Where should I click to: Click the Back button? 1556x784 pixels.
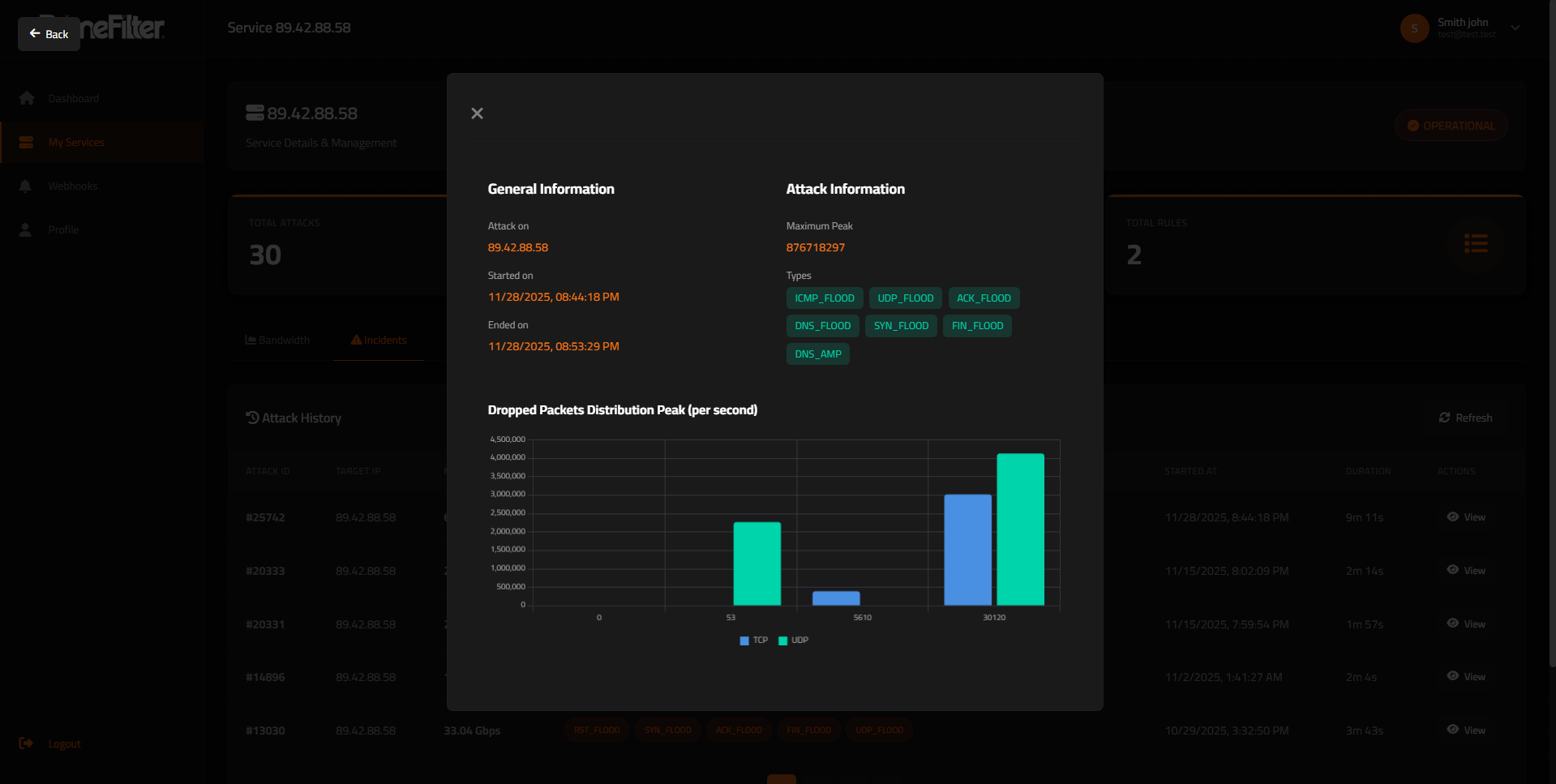[x=49, y=34]
